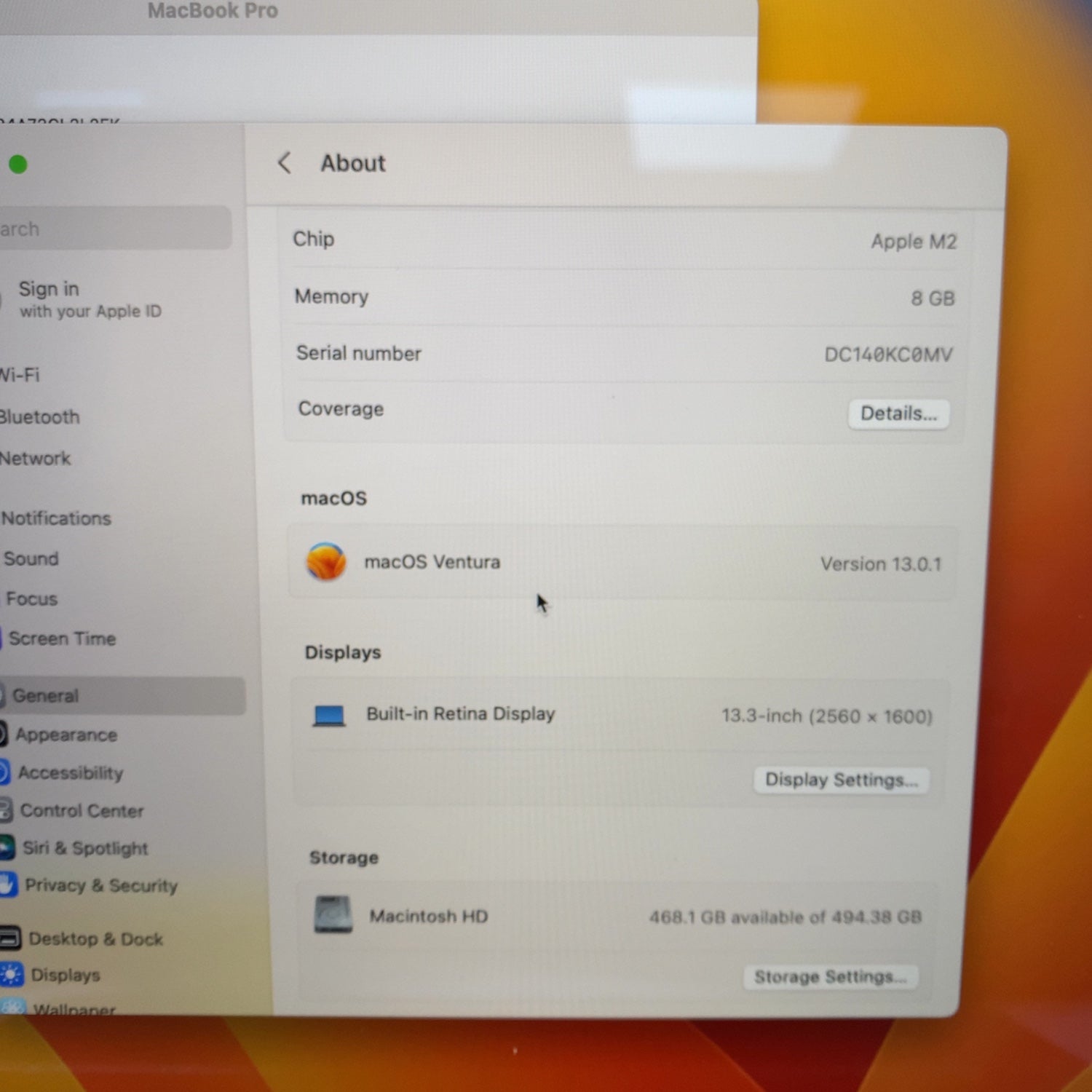
Task: Open Sound settings in sidebar
Action: click(31, 558)
